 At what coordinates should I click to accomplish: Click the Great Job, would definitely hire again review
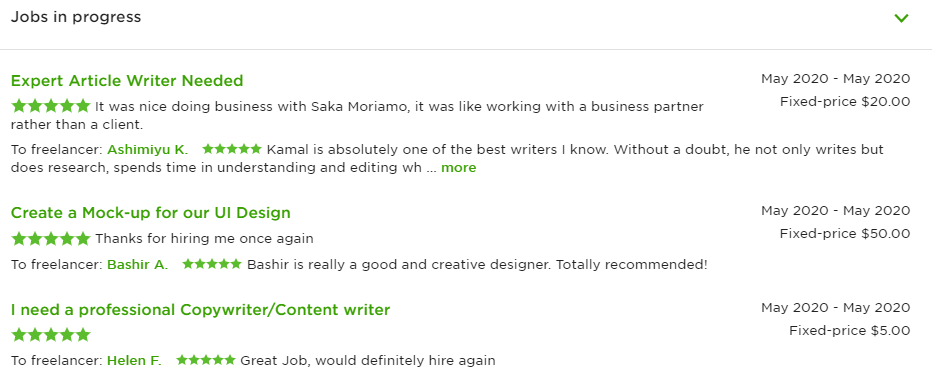[x=368, y=360]
